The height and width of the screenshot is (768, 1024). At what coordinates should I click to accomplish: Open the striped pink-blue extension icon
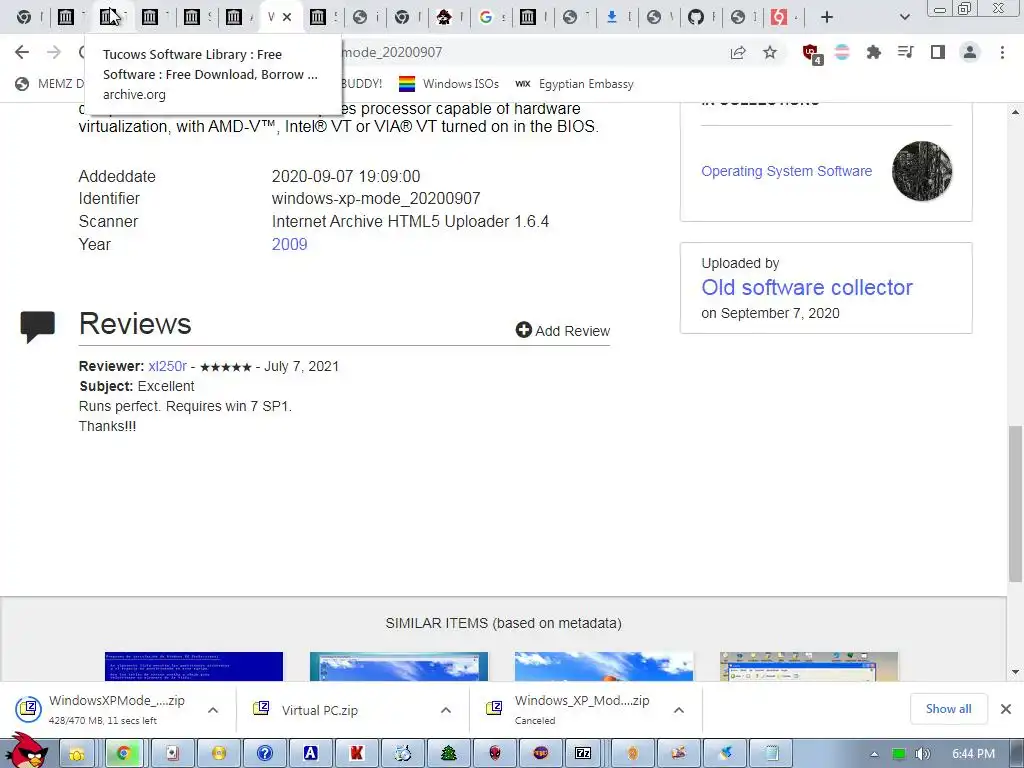pos(842,52)
